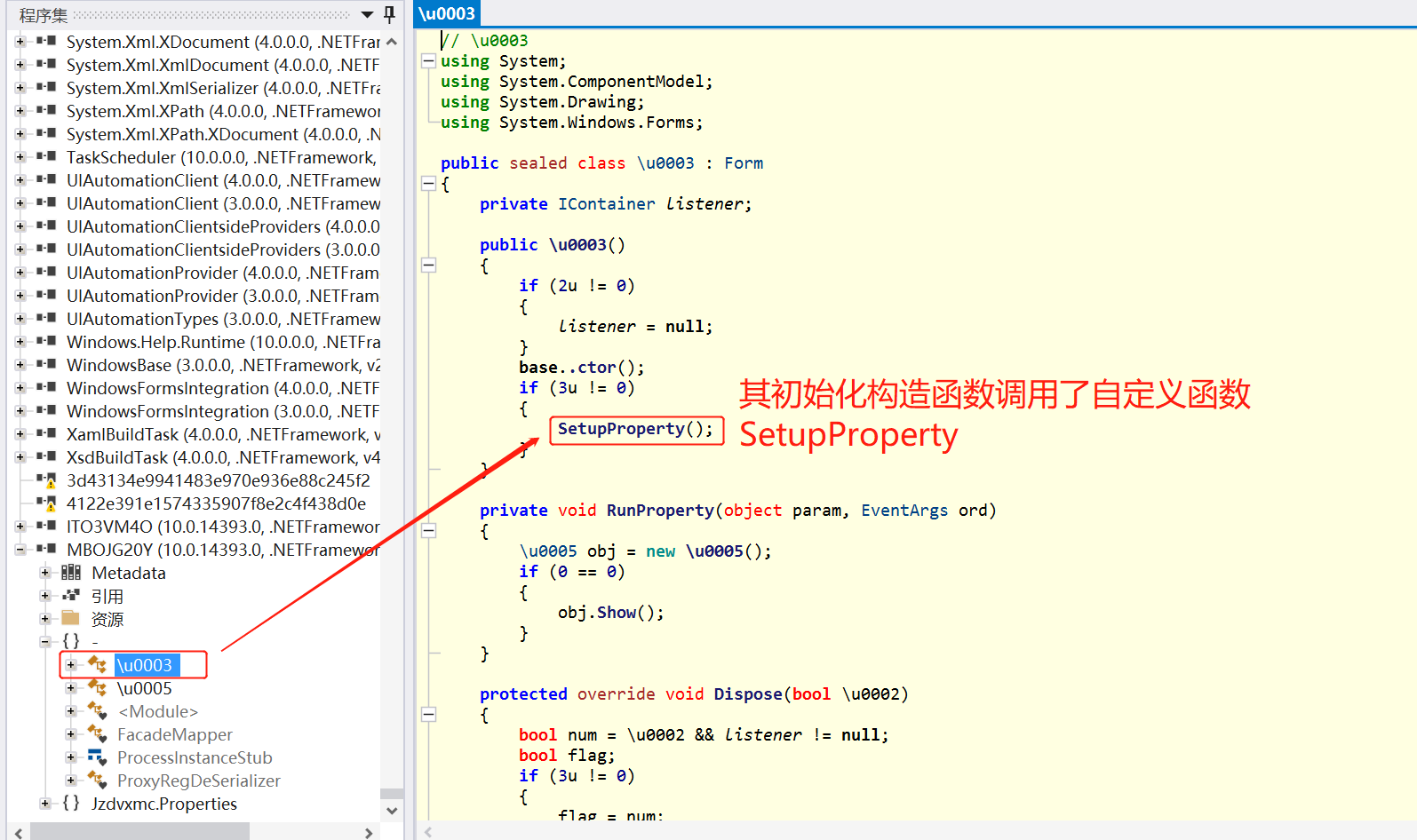Click the warning assembly icon for 3d43134e9941483e970e936e88c245f2

47,480
